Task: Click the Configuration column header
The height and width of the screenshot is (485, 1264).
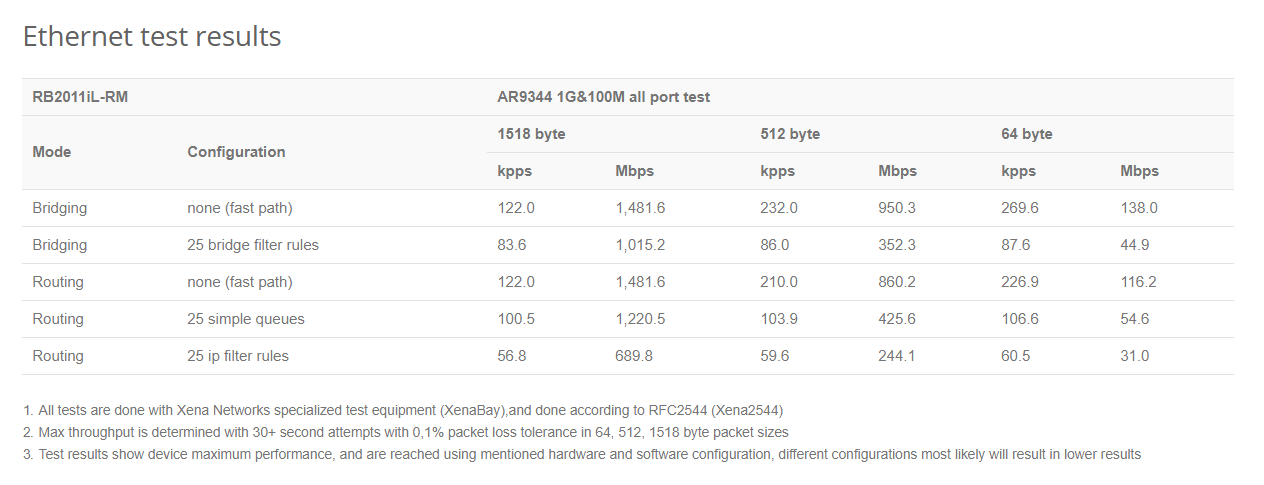Action: pos(236,152)
